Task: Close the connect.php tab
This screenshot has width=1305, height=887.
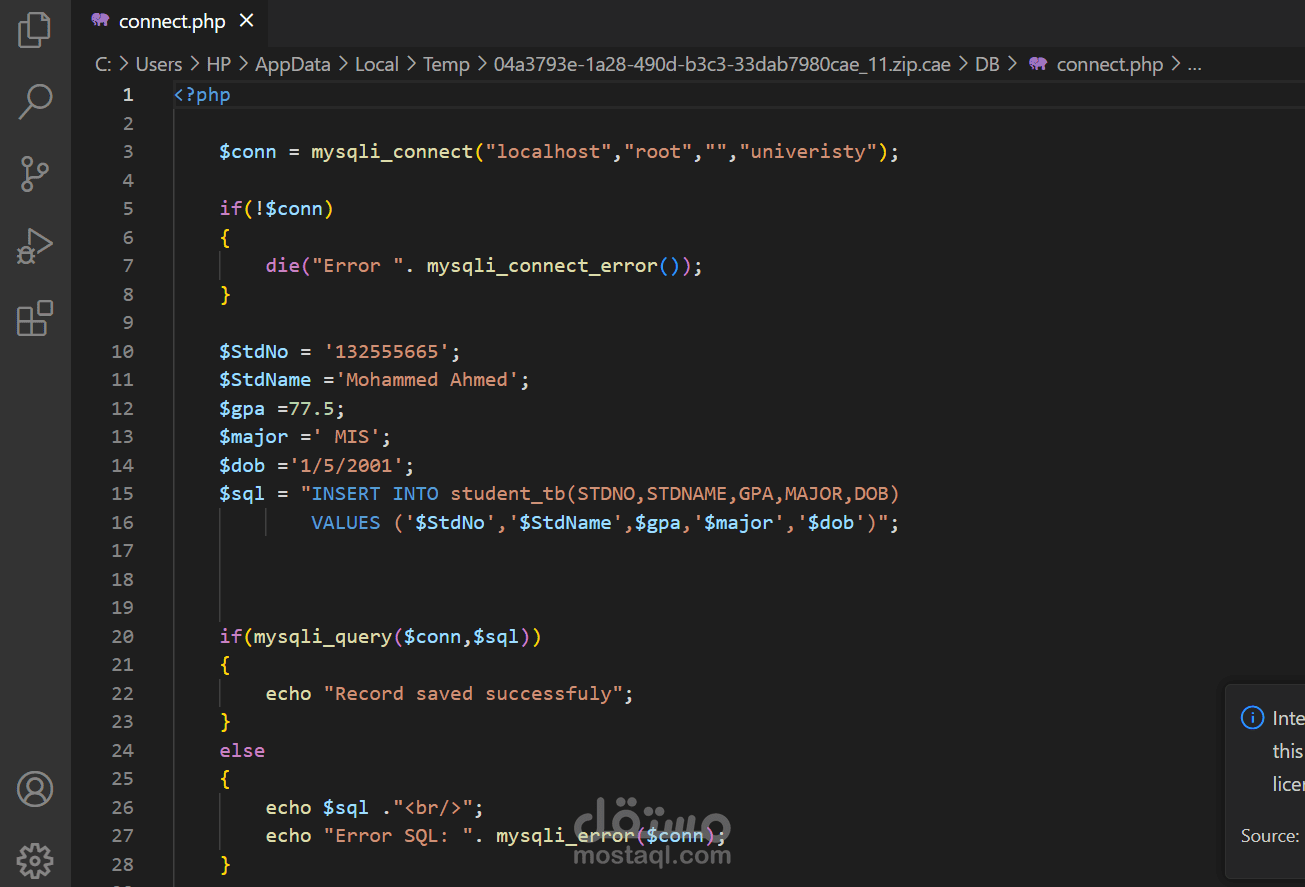Action: [x=247, y=21]
